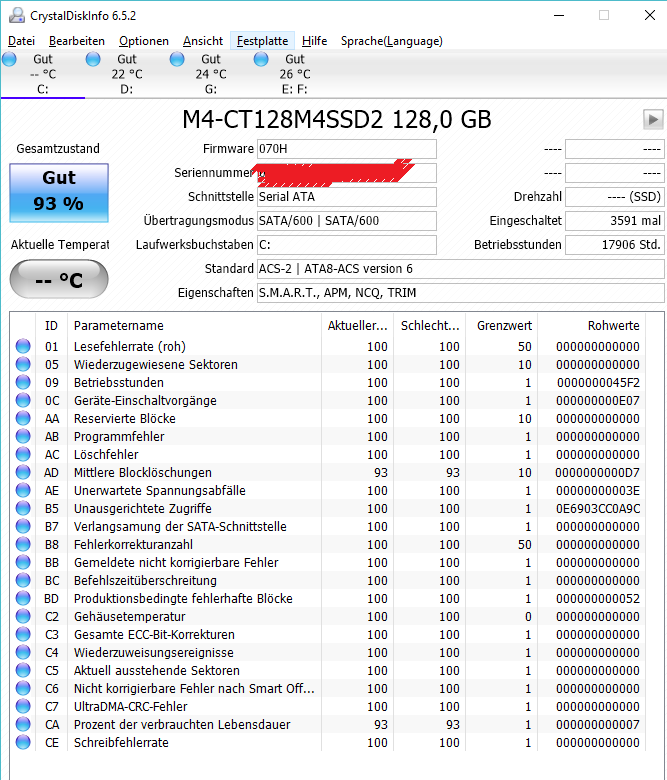The width and height of the screenshot is (667, 780).
Task: Click the Laufwerksbuchstaben field C:
Action: 347,245
